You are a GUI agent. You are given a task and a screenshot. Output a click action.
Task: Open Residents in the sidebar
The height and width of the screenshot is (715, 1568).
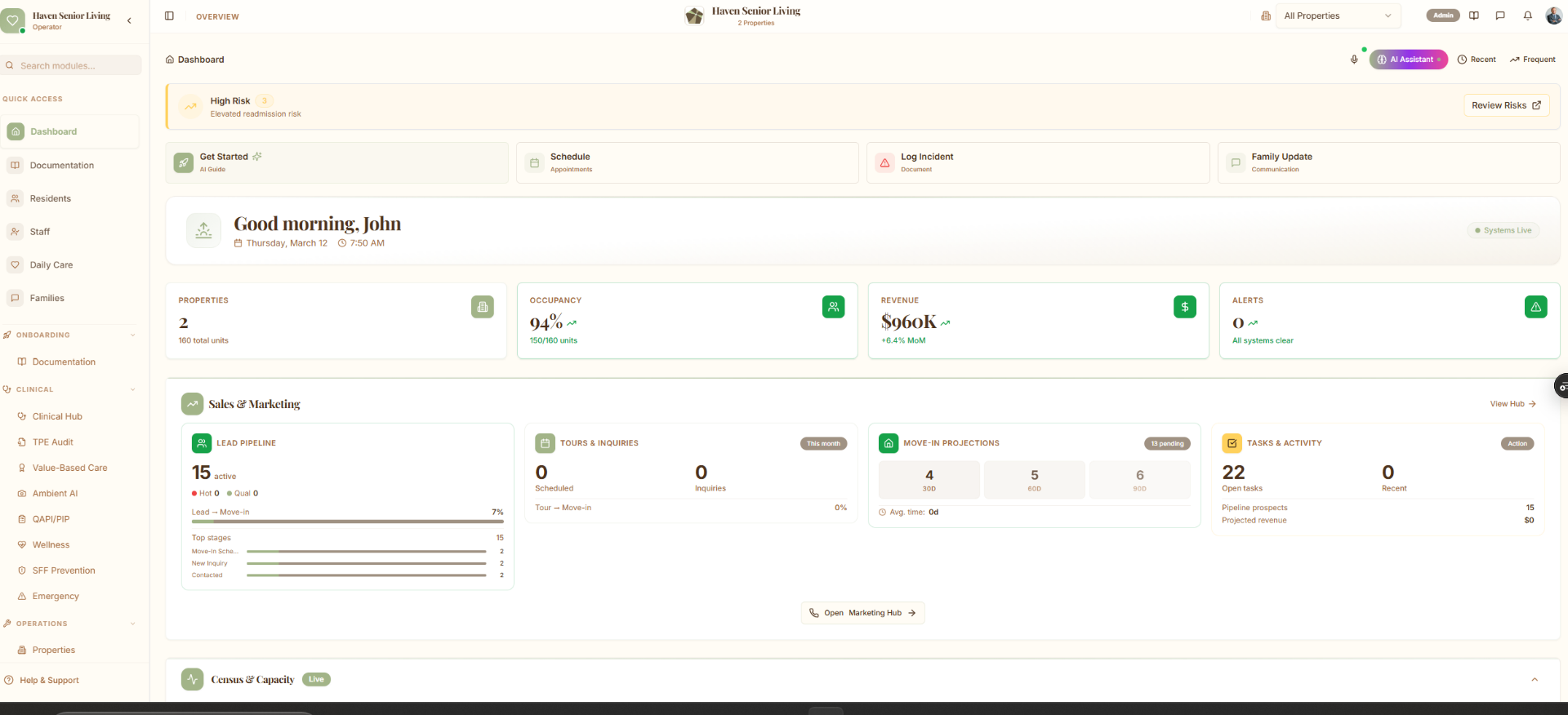(x=69, y=198)
